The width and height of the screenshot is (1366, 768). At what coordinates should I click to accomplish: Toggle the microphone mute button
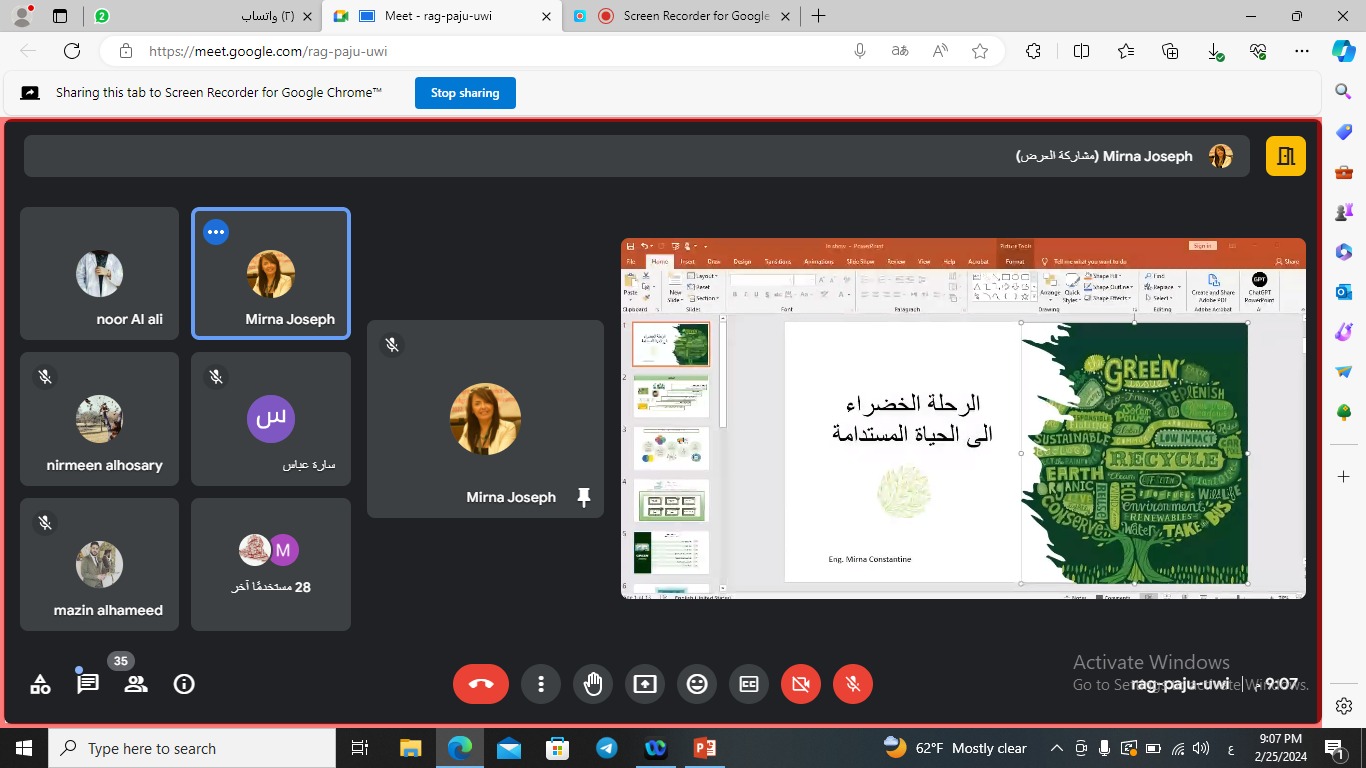point(853,684)
